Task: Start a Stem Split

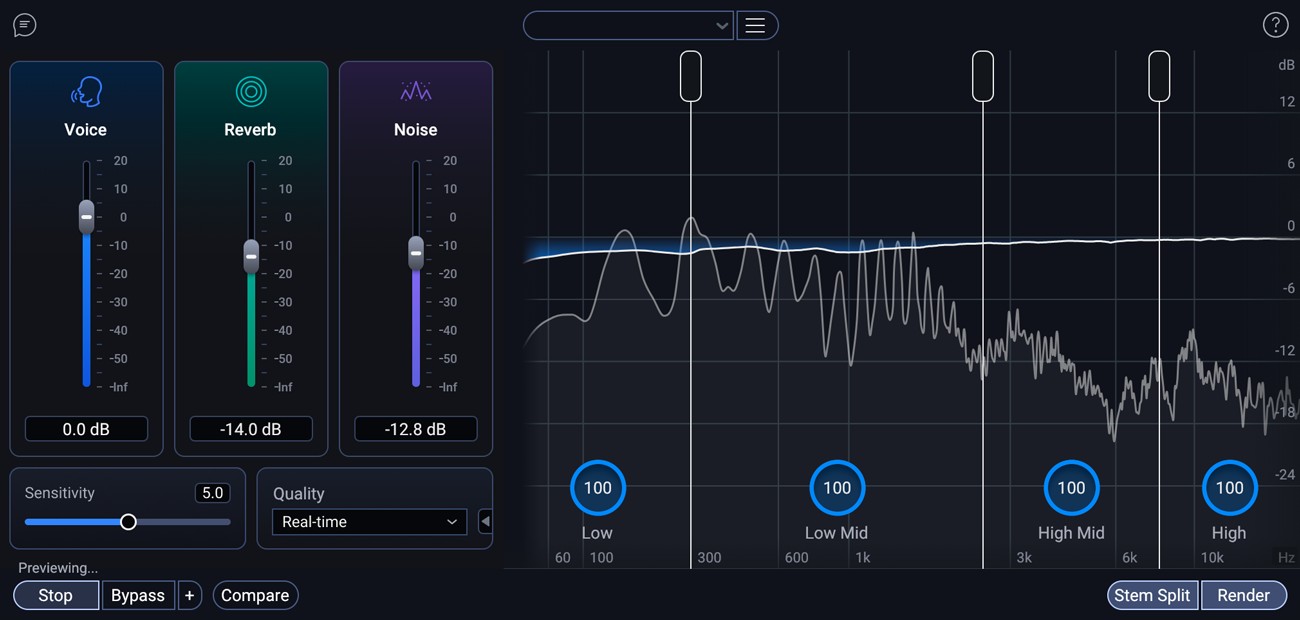Action: 1152,595
